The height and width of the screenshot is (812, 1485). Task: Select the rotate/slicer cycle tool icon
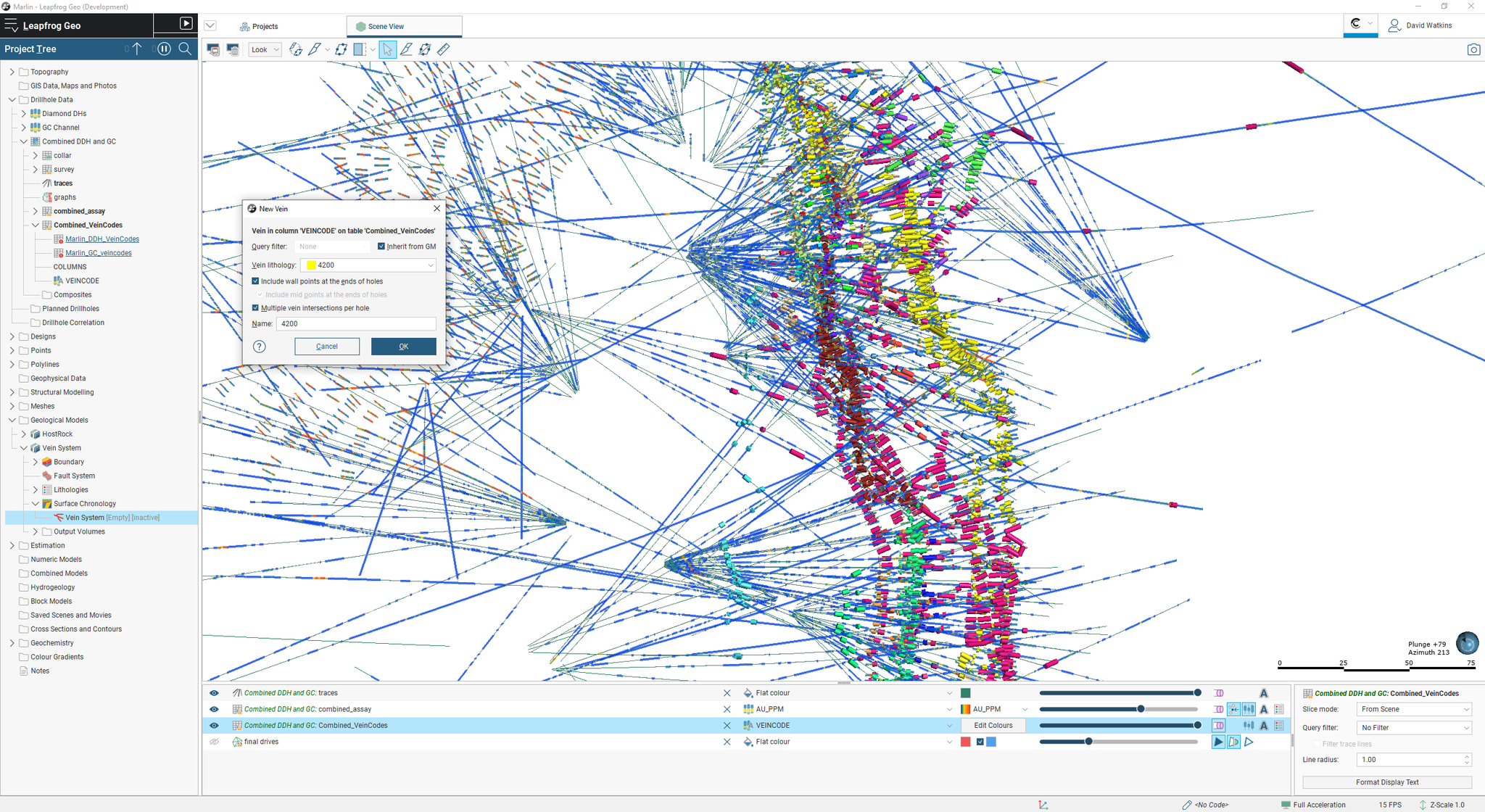(296, 49)
